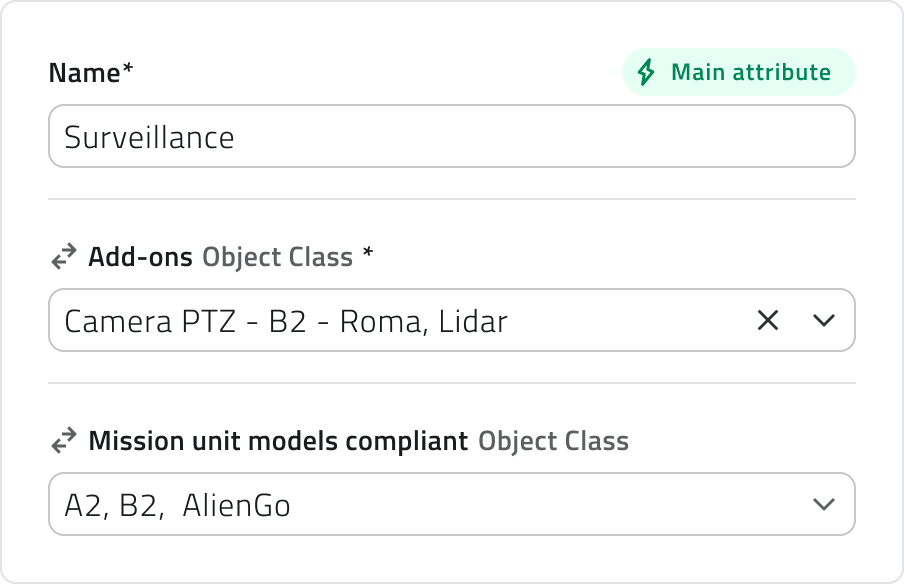The height and width of the screenshot is (584, 904).
Task: Click the Name field label
Action: [84, 73]
